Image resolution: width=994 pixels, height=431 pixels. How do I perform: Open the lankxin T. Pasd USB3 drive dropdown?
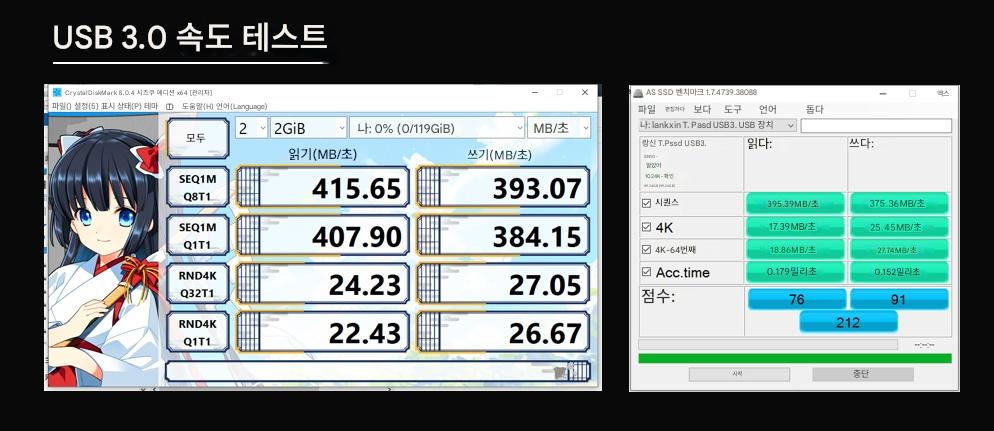717,125
